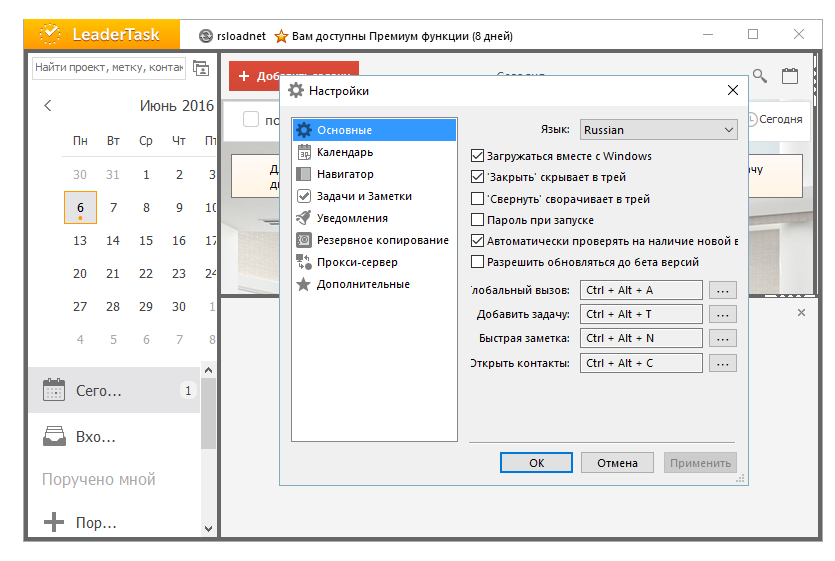The height and width of the screenshot is (561, 835).
Task: Open Уведомления settings category
Action: (375, 218)
